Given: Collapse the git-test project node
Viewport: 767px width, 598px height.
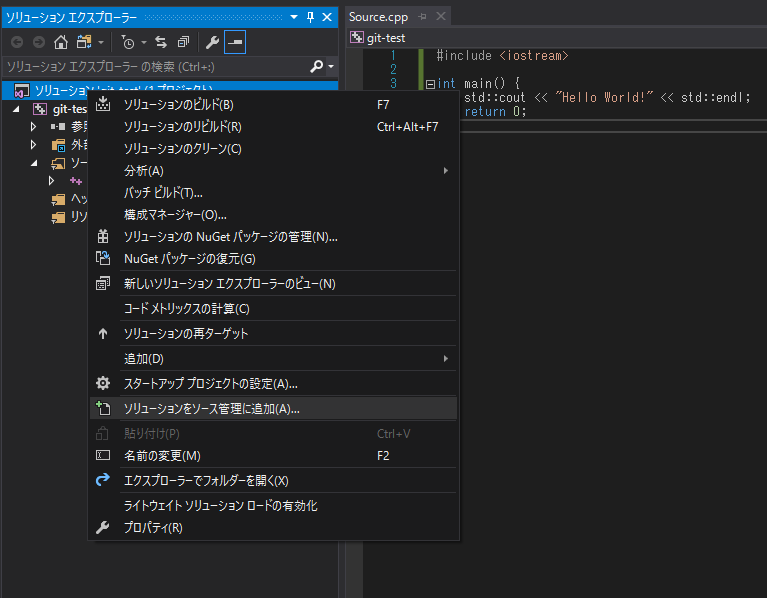Looking at the screenshot, I should [x=16, y=109].
